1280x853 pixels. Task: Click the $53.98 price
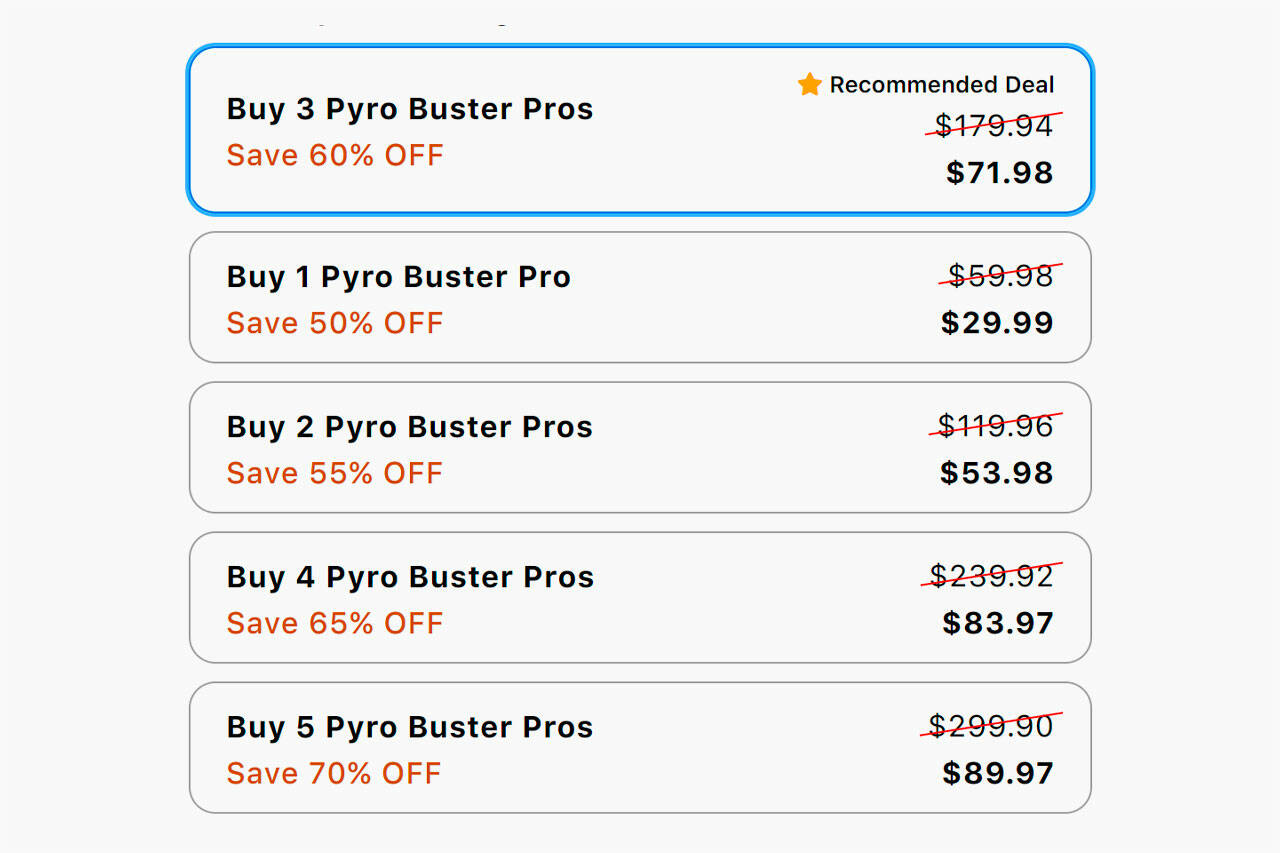(996, 472)
